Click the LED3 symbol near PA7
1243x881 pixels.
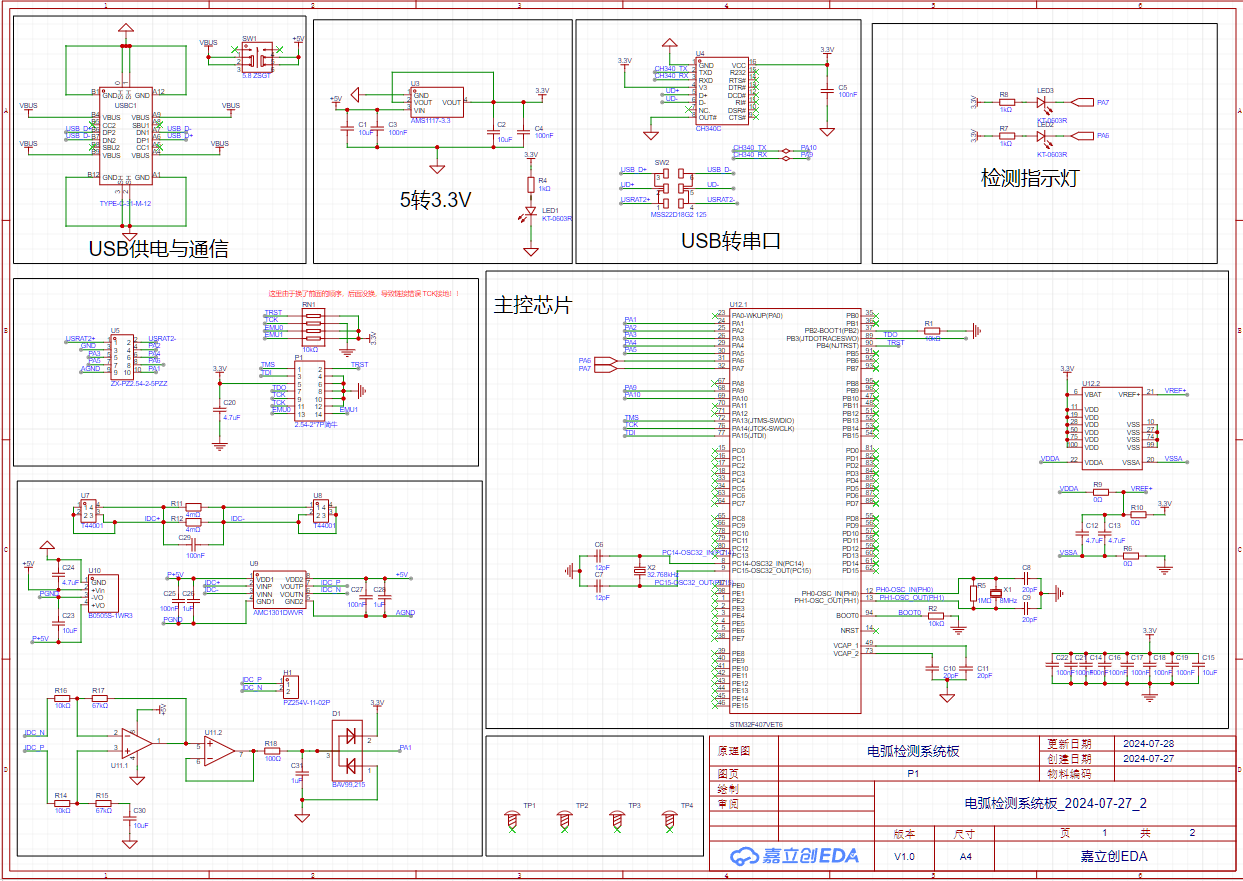point(1043,102)
